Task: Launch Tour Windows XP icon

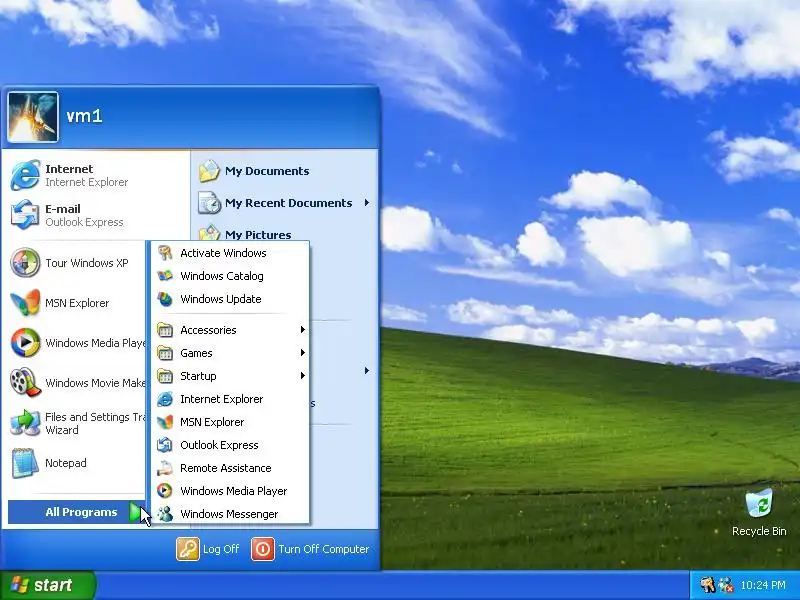Action: (x=25, y=263)
